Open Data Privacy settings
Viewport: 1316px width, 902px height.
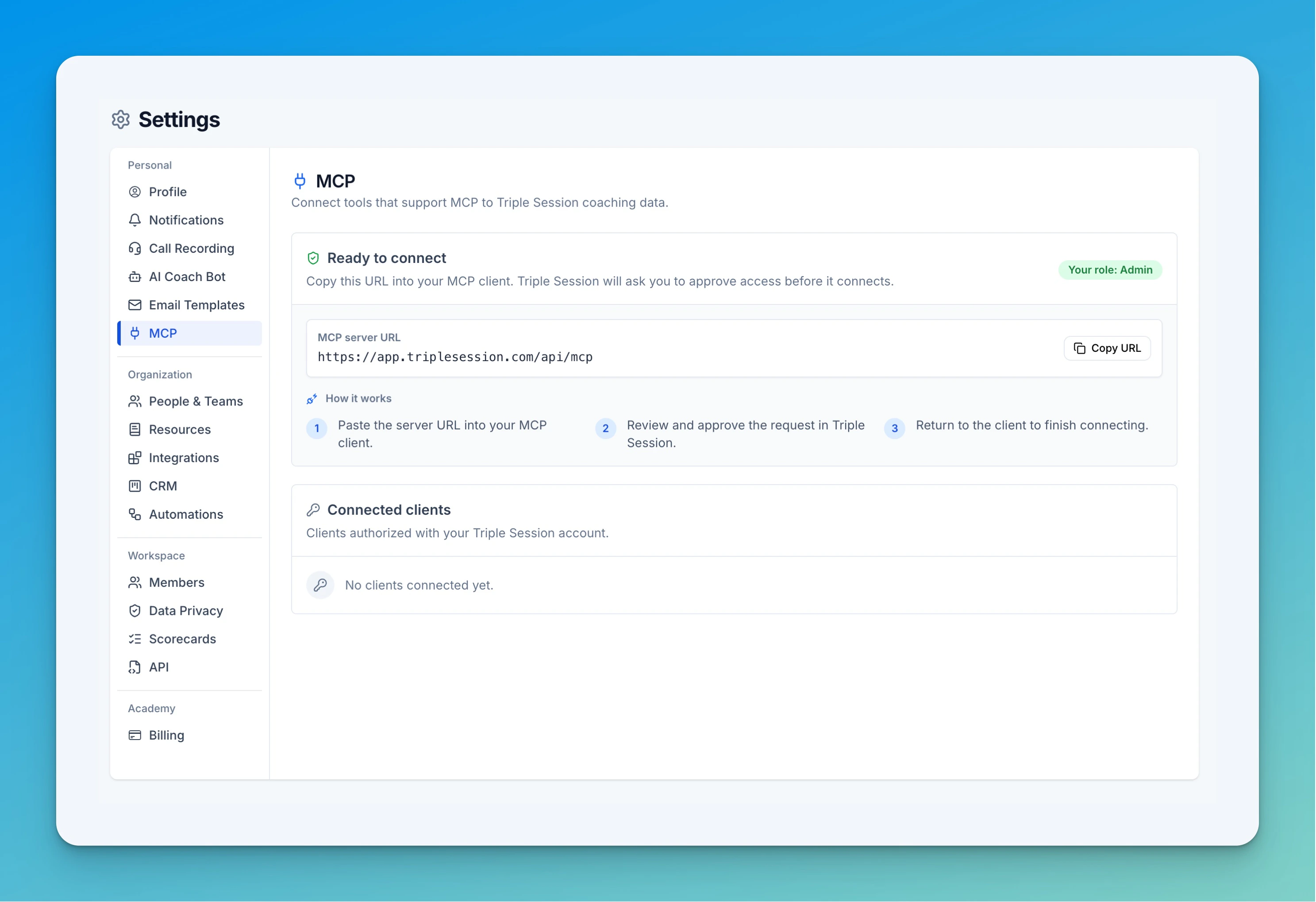(190, 611)
